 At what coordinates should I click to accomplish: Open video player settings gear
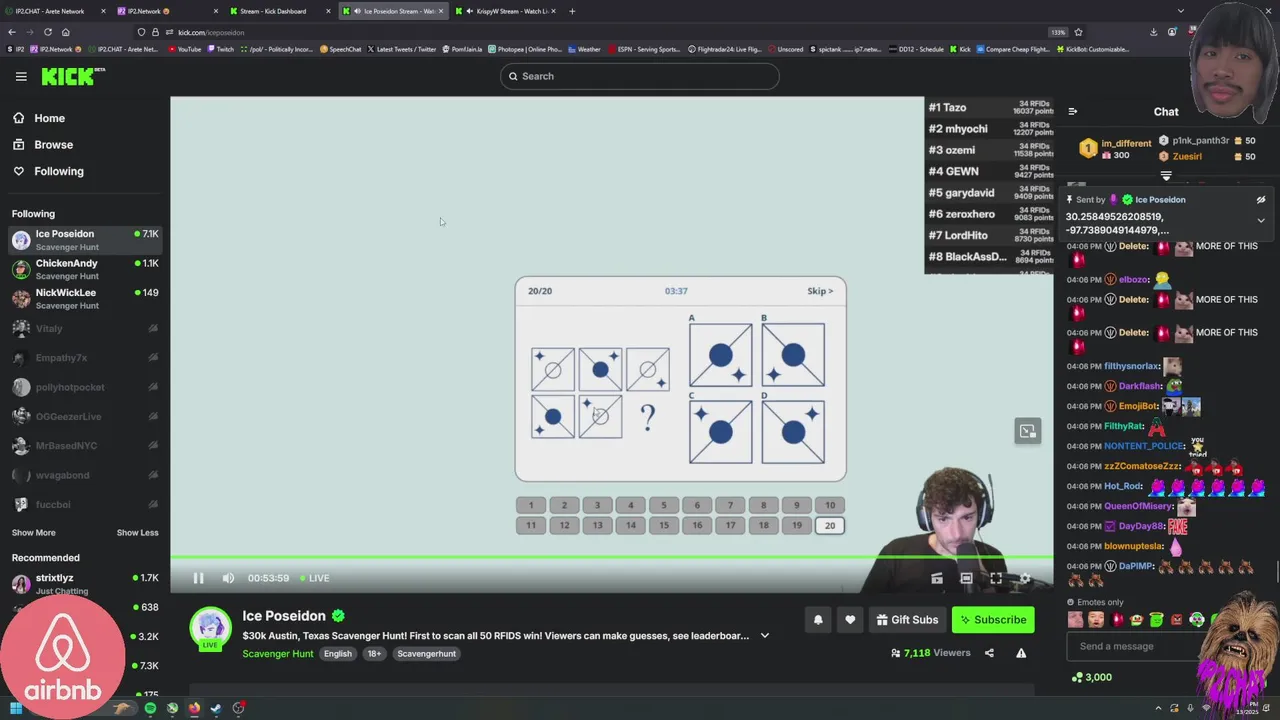(x=1025, y=578)
